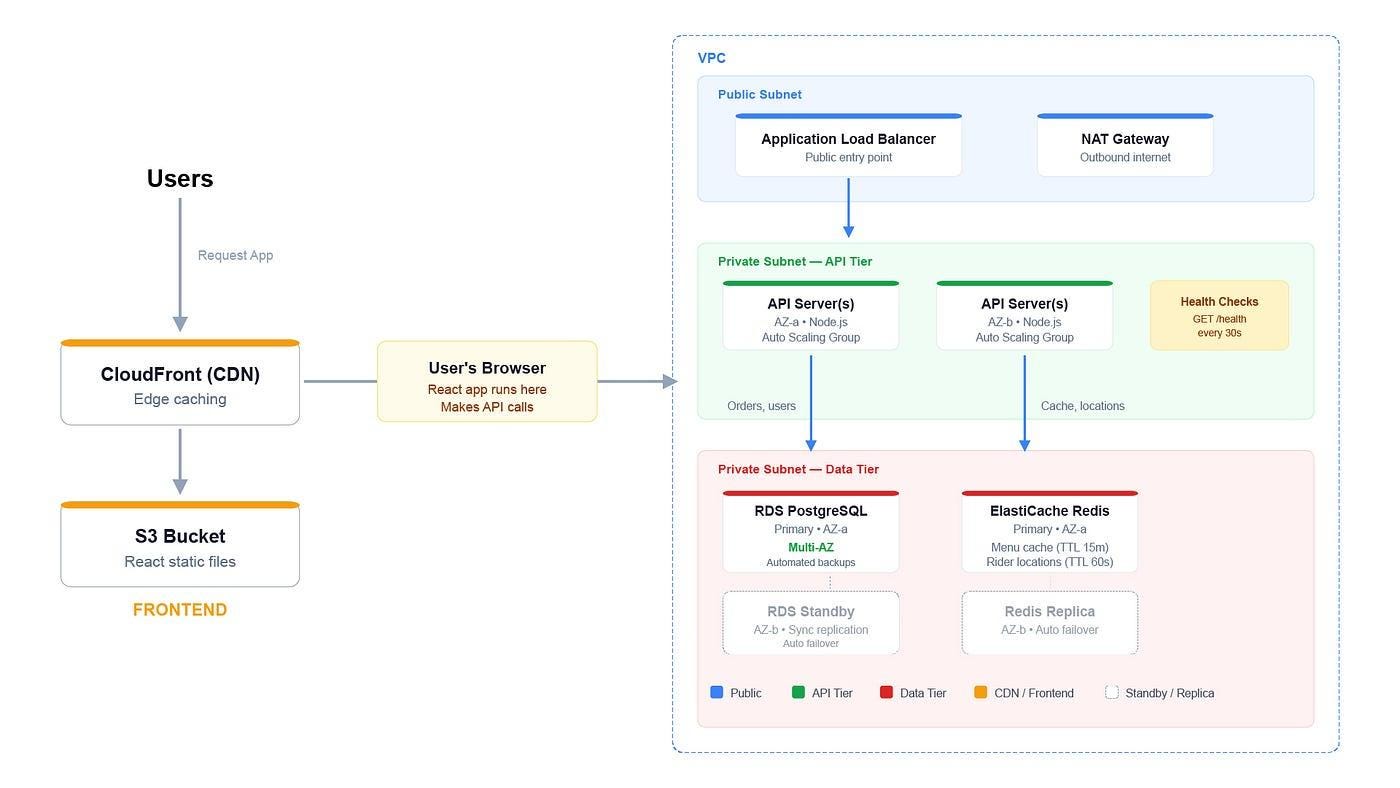Select the Health Checks heading

pyautogui.click(x=1219, y=302)
